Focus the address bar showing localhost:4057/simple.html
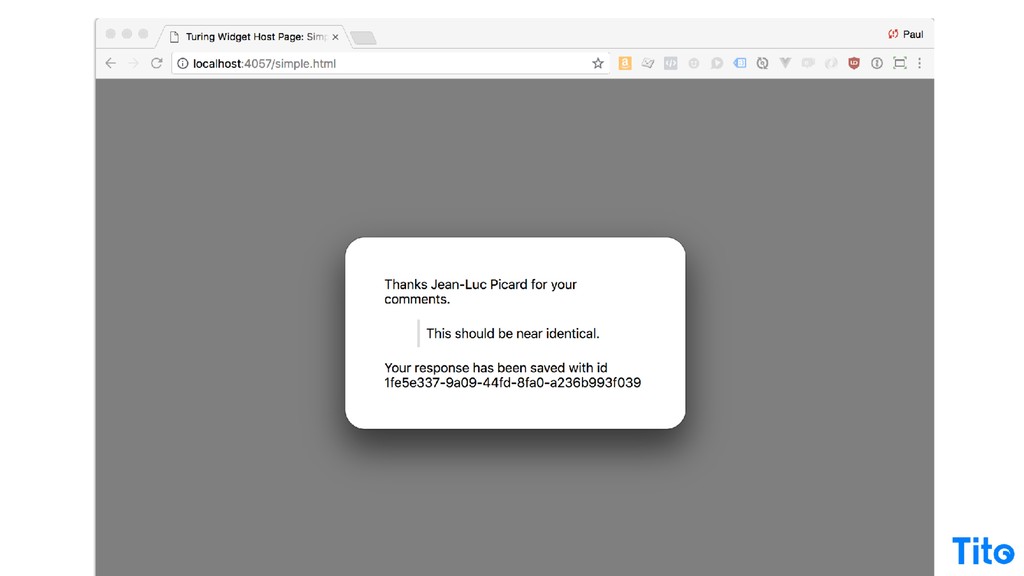The image size is (1024, 576). tap(390, 63)
